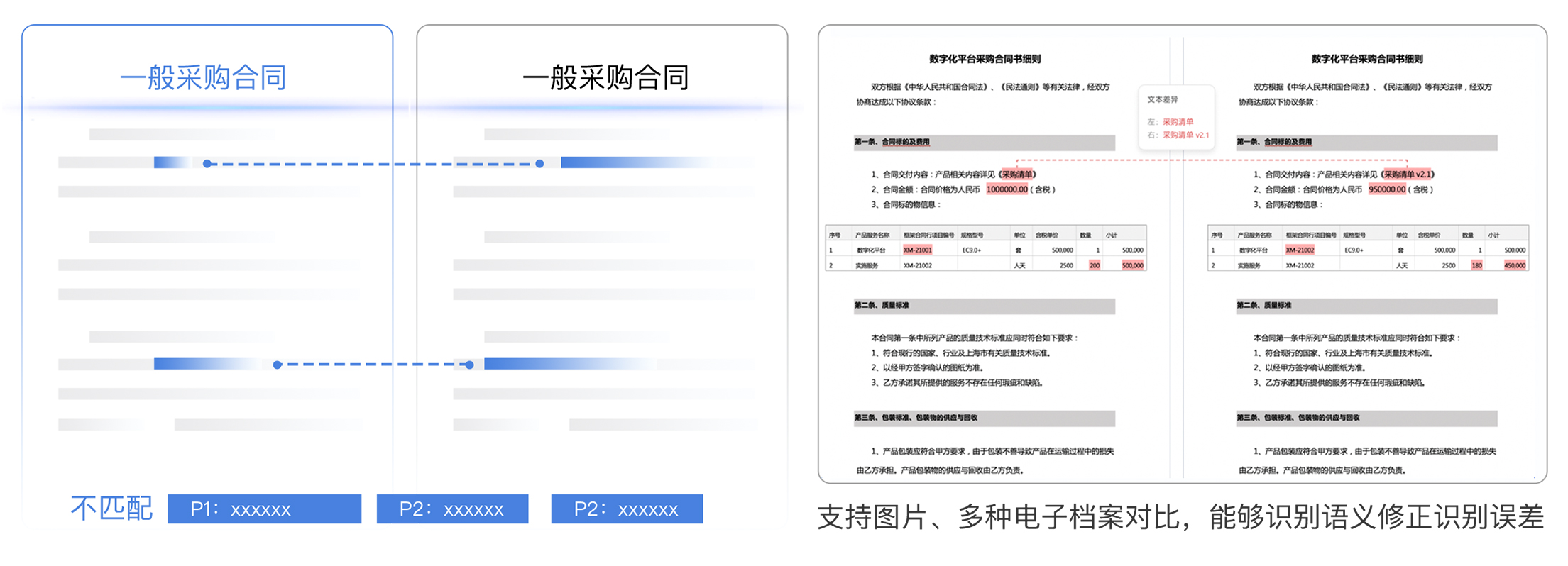
Task: Click highlighted 200 quantity in left table
Action: click(1095, 265)
